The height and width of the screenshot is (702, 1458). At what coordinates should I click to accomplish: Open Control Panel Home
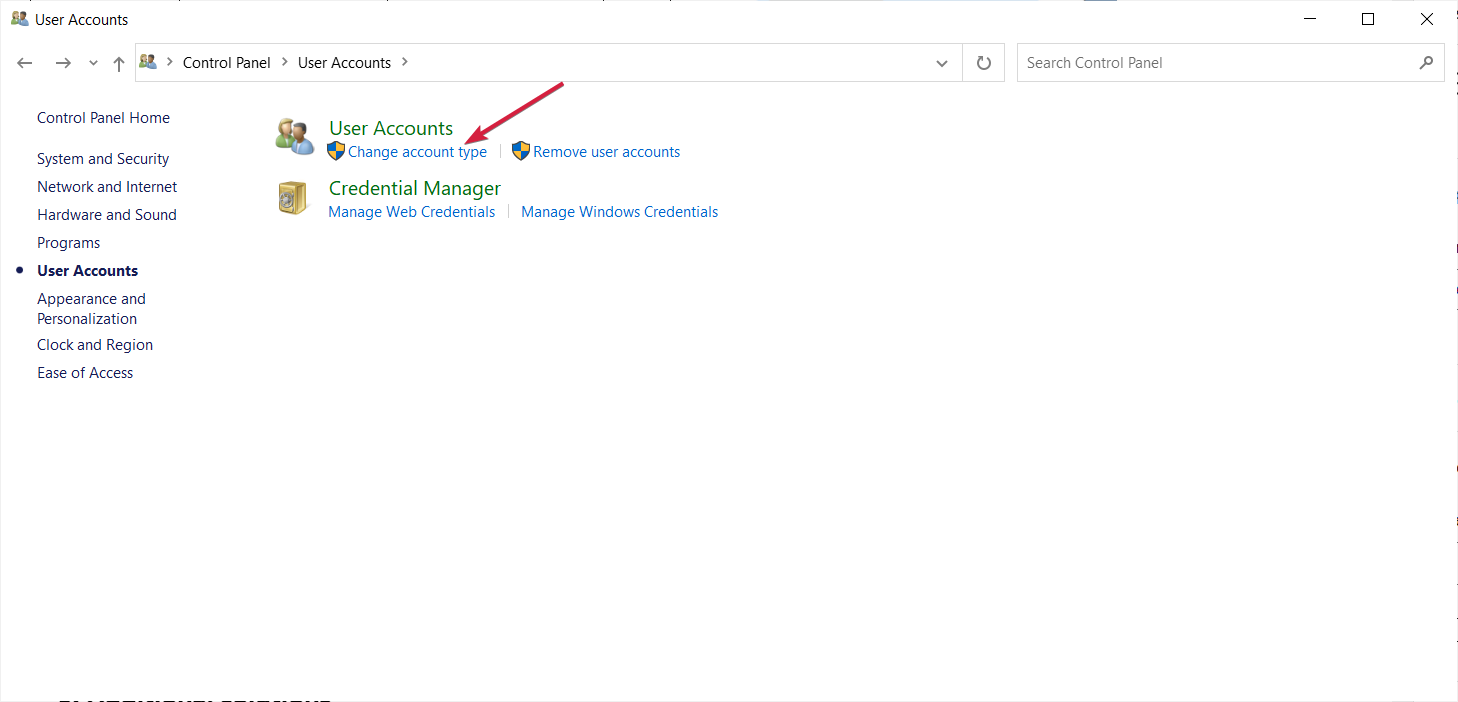[103, 118]
